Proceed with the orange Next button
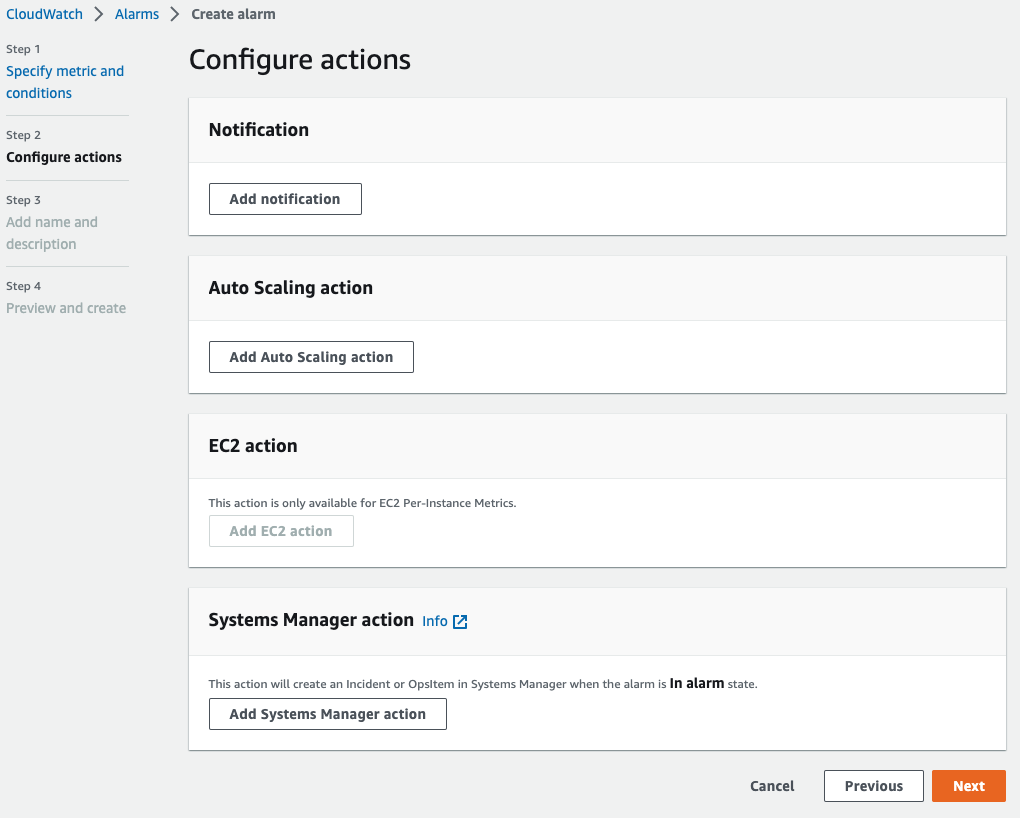The height and width of the screenshot is (818, 1020). click(968, 786)
